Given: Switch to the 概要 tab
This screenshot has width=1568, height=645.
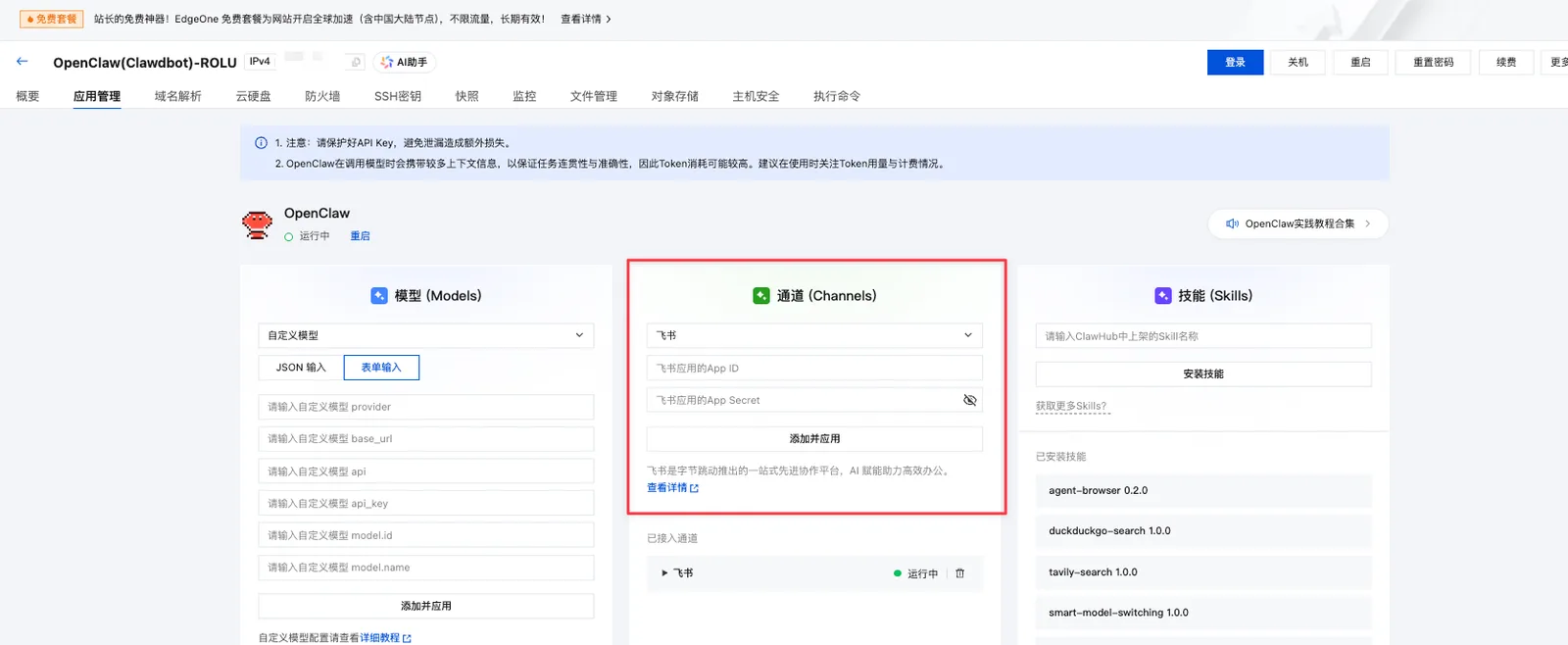Looking at the screenshot, I should pos(27,96).
